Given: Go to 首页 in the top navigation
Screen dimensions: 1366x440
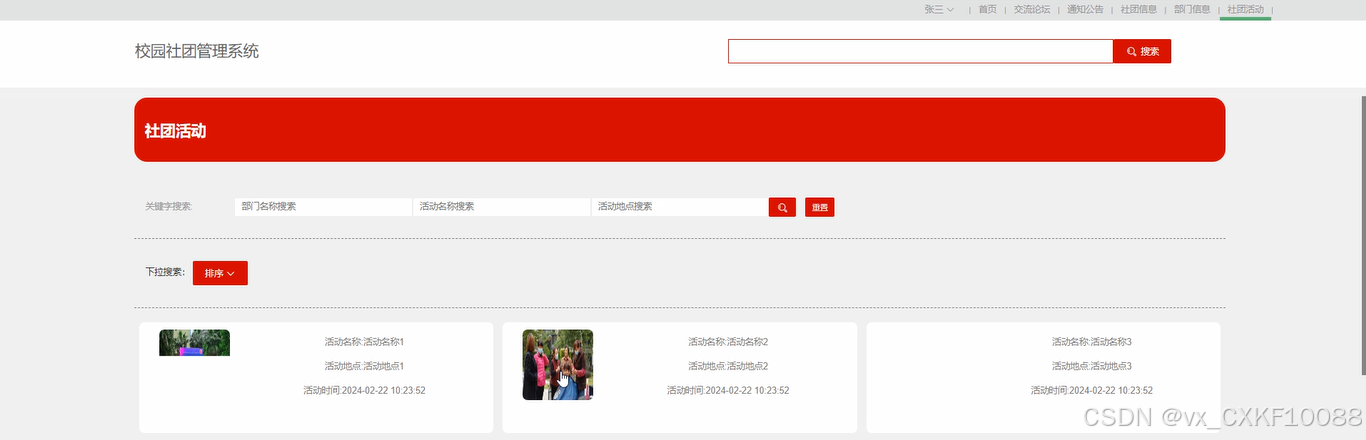Looking at the screenshot, I should [x=987, y=9].
